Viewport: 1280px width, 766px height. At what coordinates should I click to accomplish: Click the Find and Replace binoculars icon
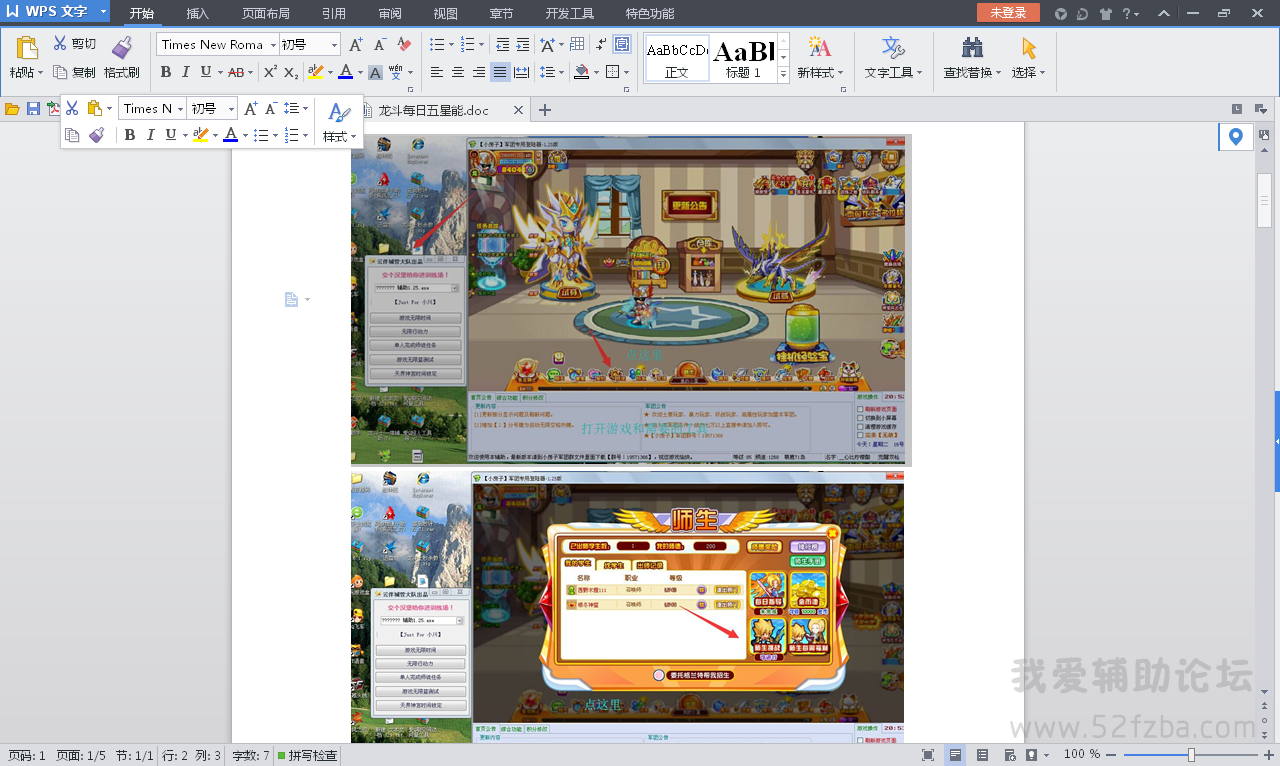click(971, 48)
